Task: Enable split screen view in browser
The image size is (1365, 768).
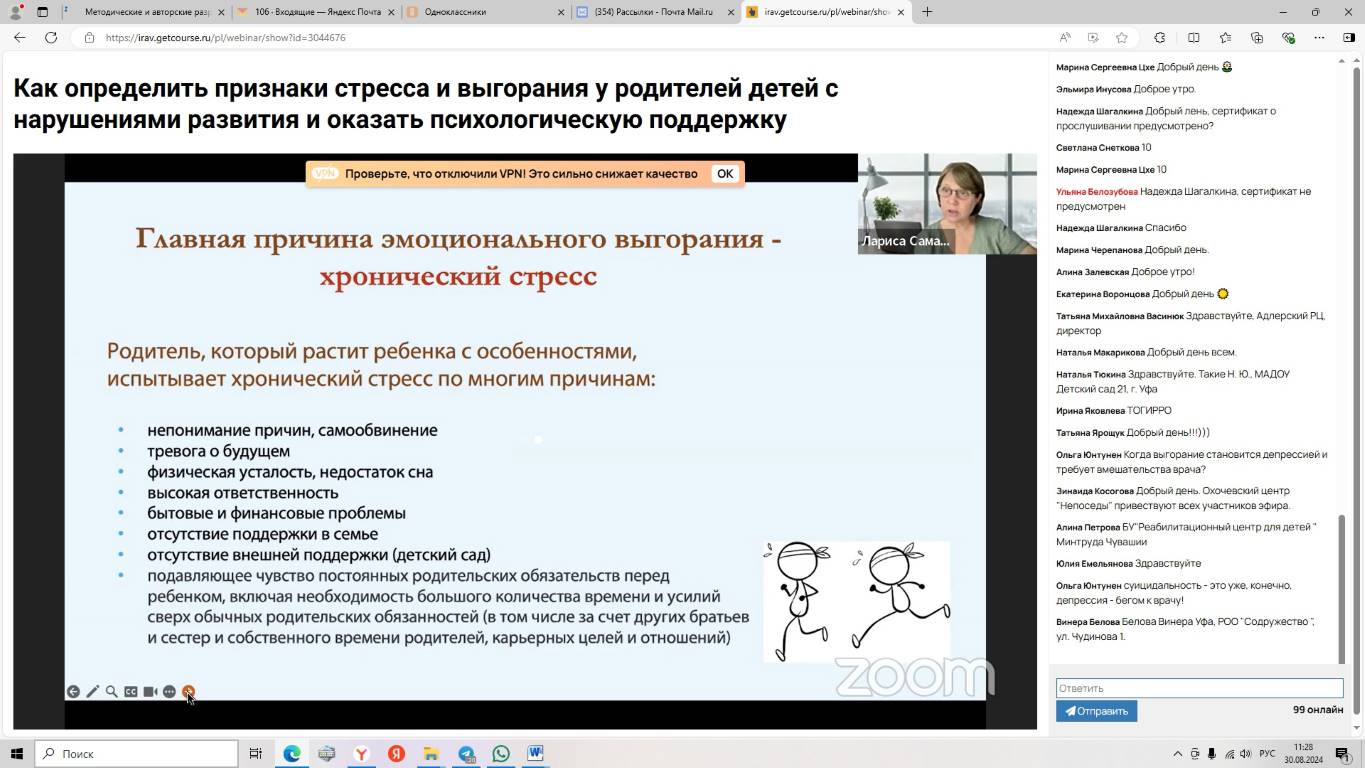Action: click(x=1194, y=38)
